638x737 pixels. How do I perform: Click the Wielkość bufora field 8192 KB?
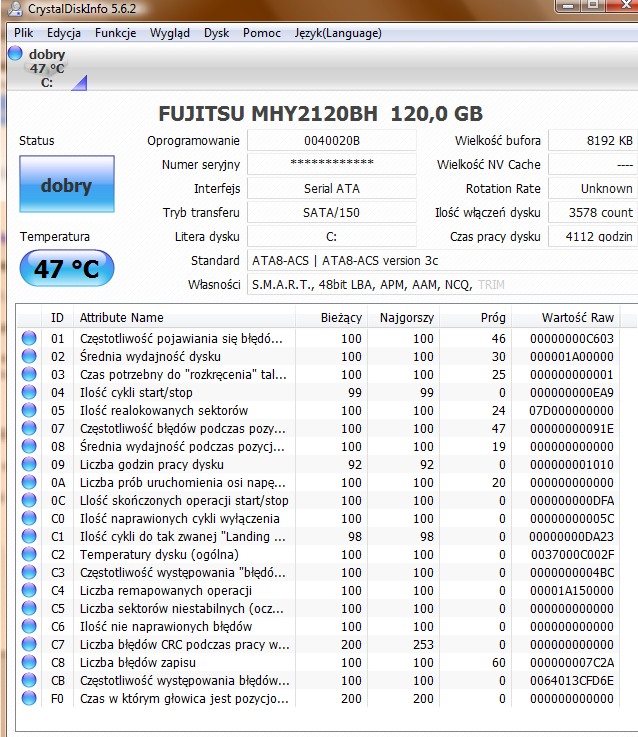tap(593, 141)
